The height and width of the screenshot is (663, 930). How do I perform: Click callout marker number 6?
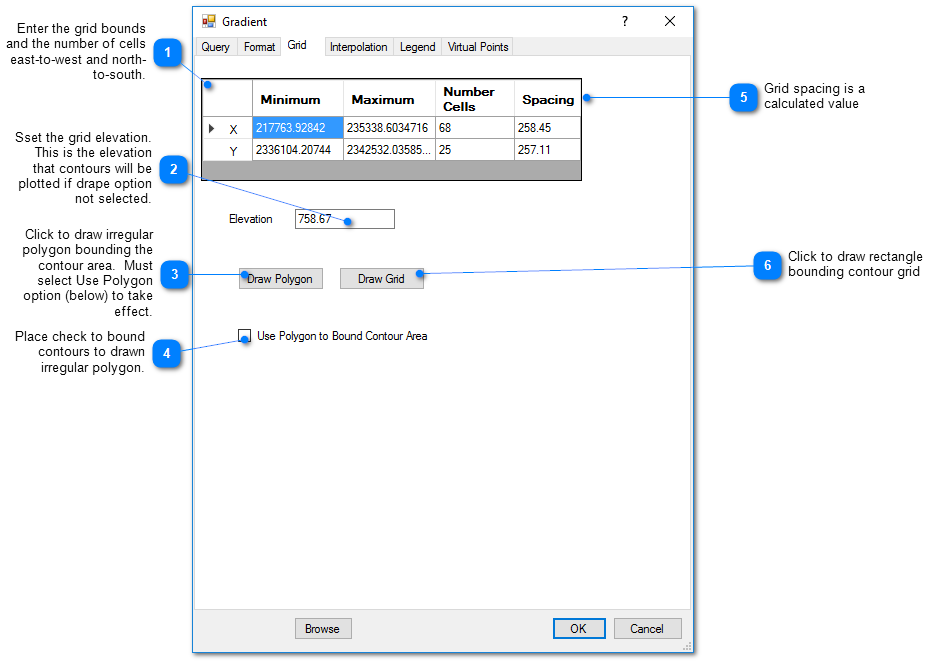767,265
